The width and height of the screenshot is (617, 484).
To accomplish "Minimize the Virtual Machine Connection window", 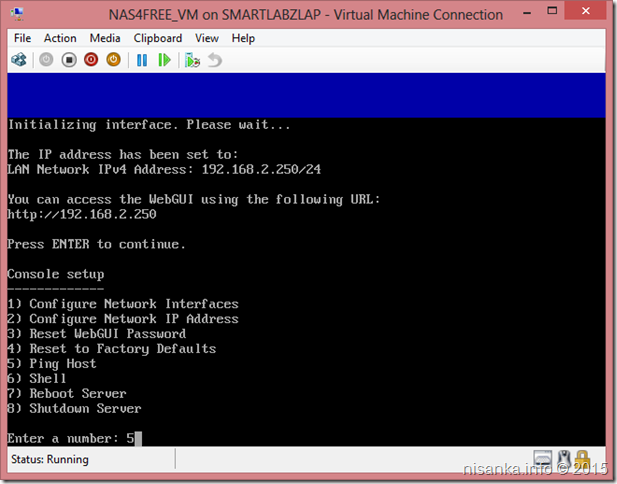I will [527, 13].
